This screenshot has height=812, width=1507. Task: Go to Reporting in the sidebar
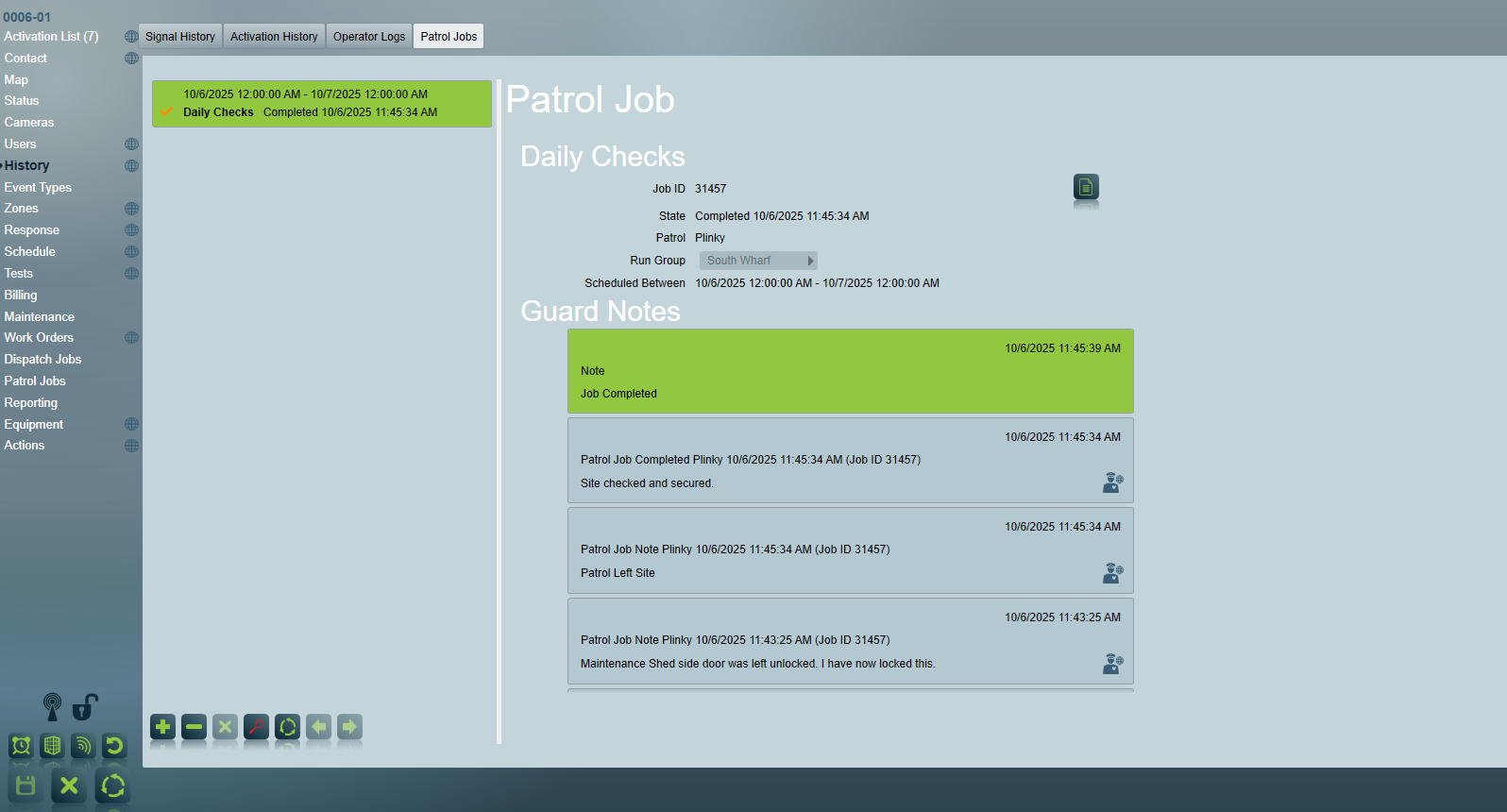tap(30, 403)
